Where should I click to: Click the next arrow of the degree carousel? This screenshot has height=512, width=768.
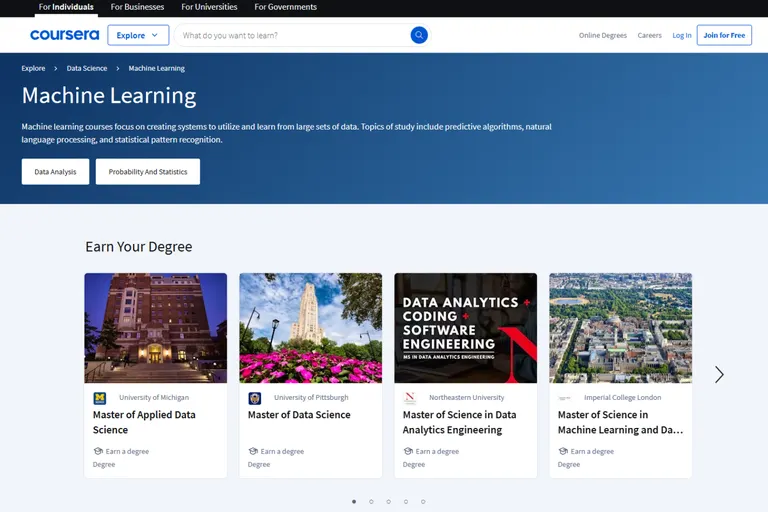point(719,374)
